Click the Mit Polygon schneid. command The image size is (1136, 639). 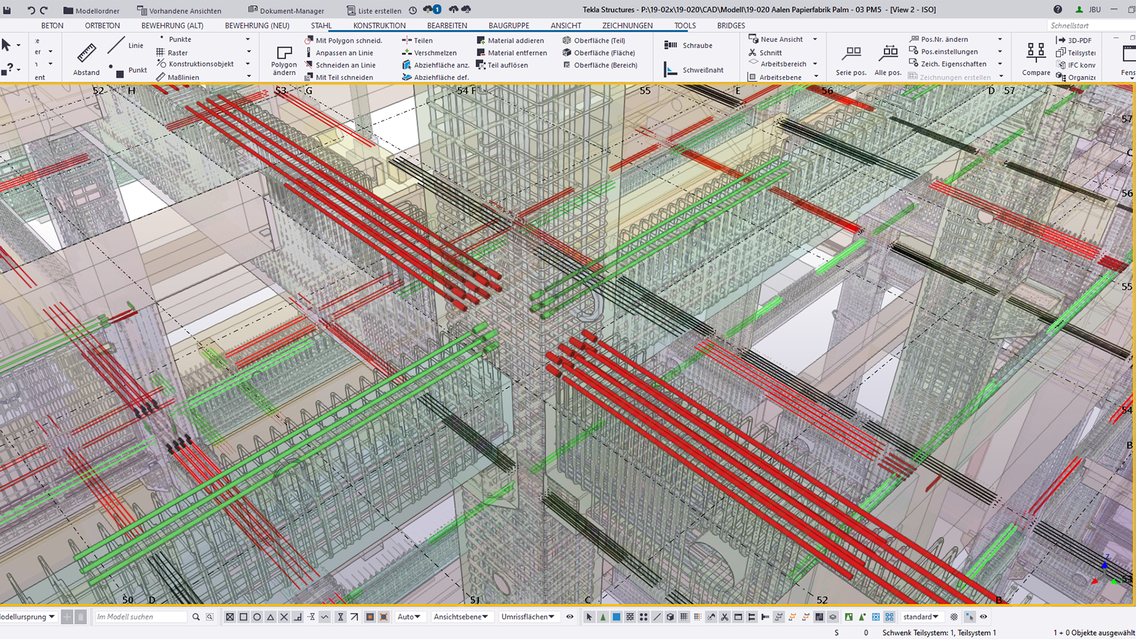343,41
